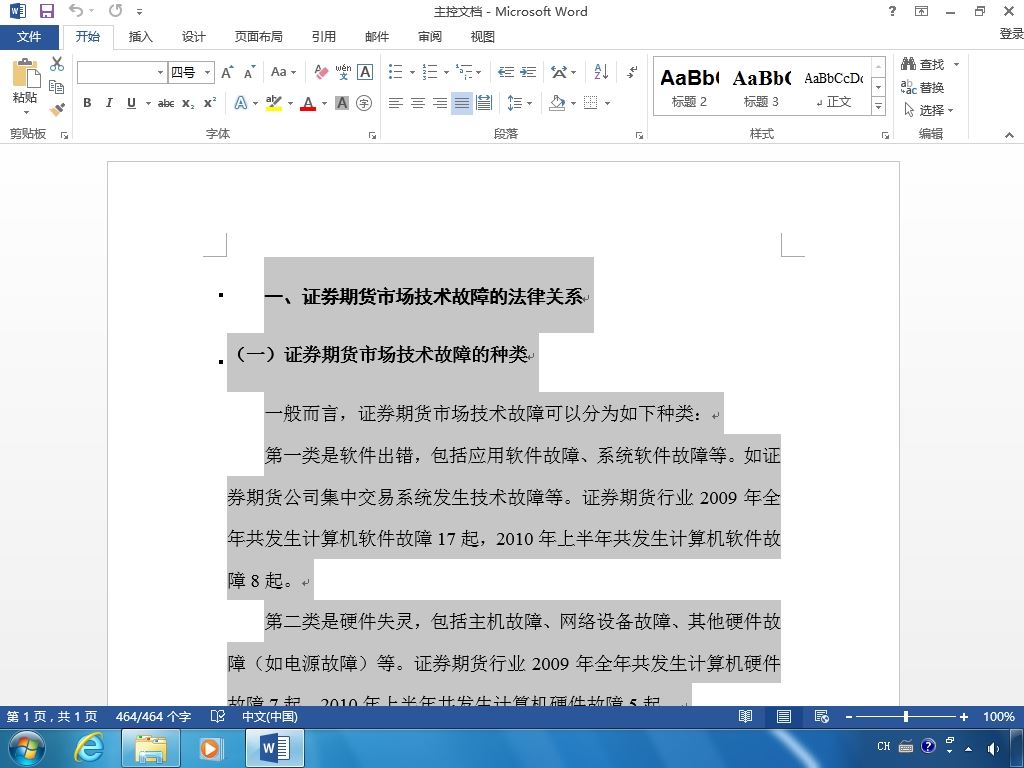Insert enclosed character (字 circle)
The height and width of the screenshot is (768, 1024).
364,103
